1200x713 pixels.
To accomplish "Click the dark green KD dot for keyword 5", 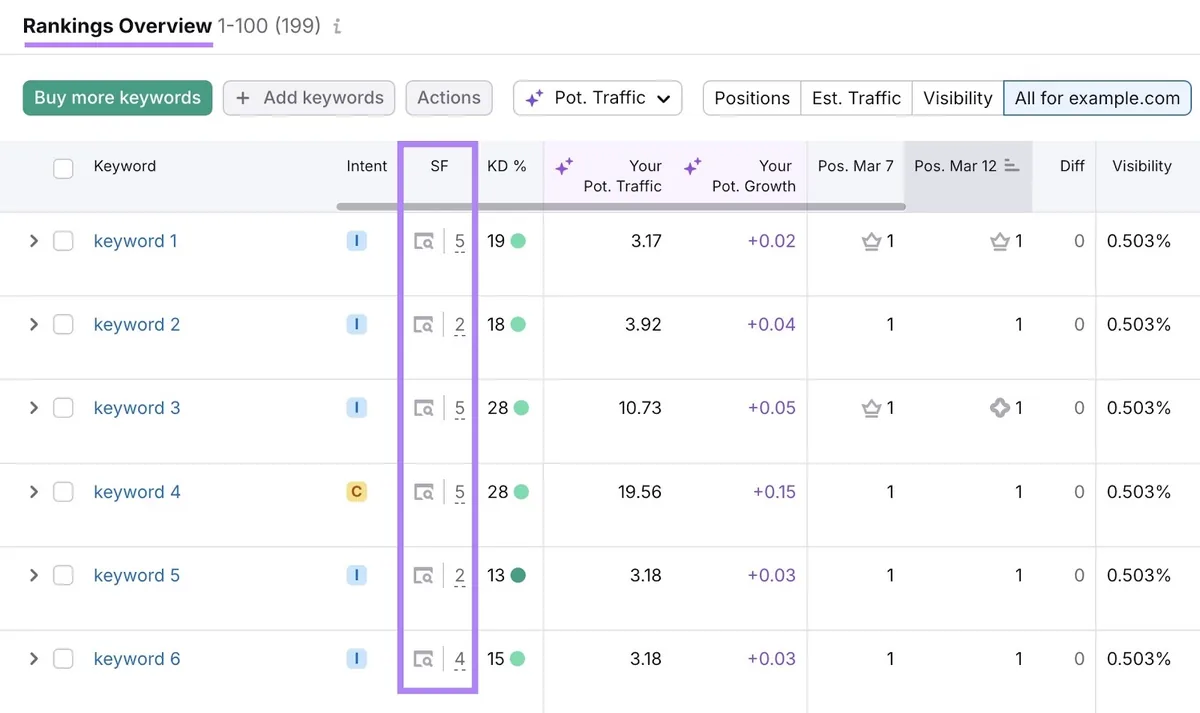I will (x=518, y=575).
